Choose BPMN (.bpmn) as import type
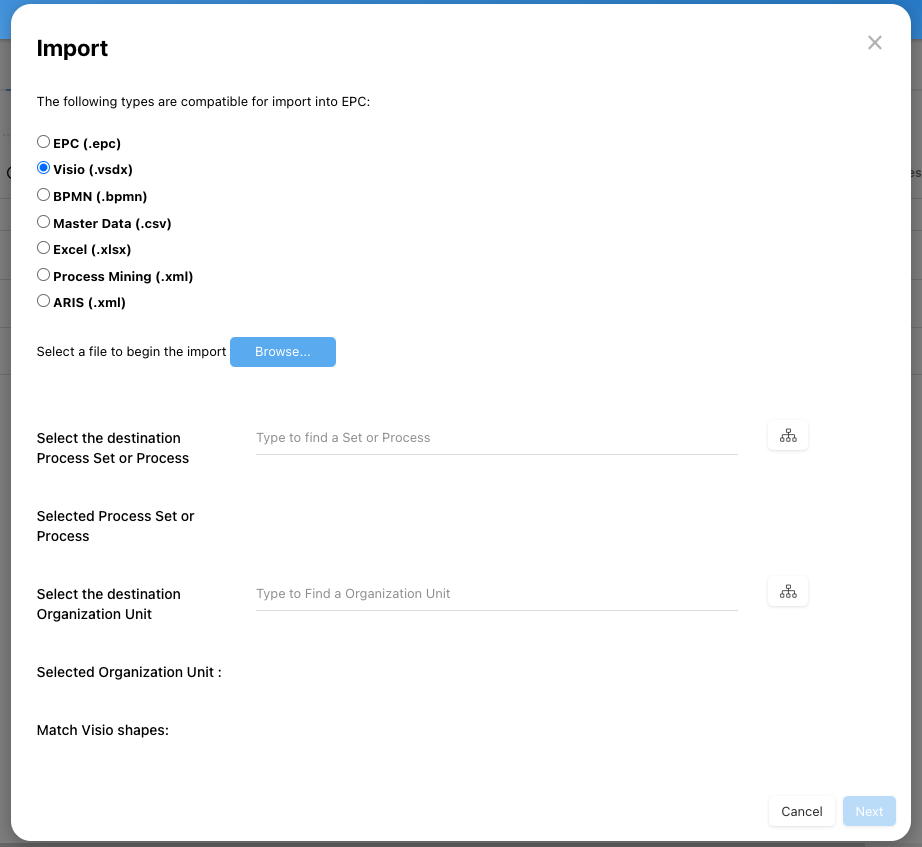The height and width of the screenshot is (847, 922). click(43, 195)
